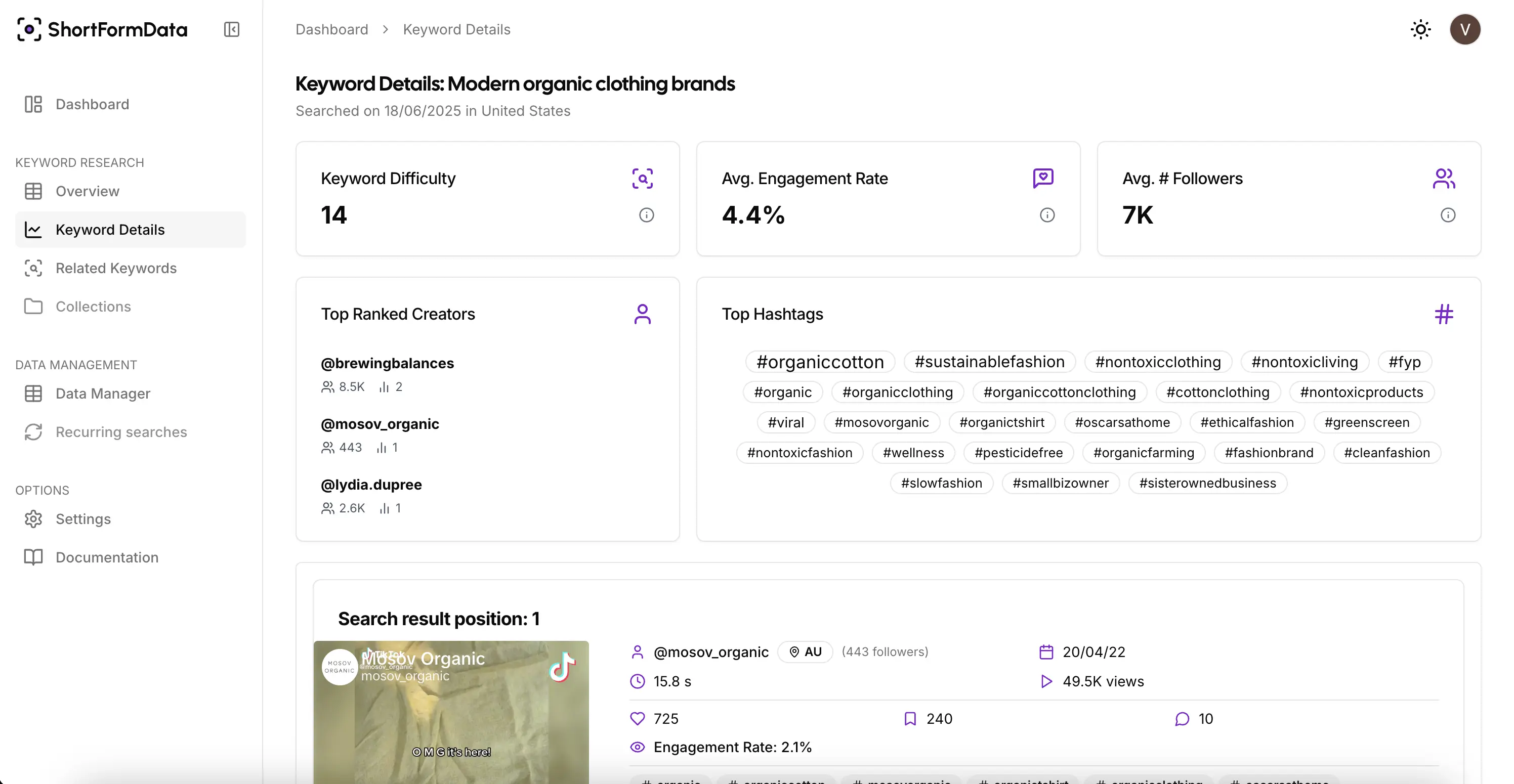The height and width of the screenshot is (784, 1514).
Task: Click the Recurring searches refresh icon
Action: click(x=33, y=432)
